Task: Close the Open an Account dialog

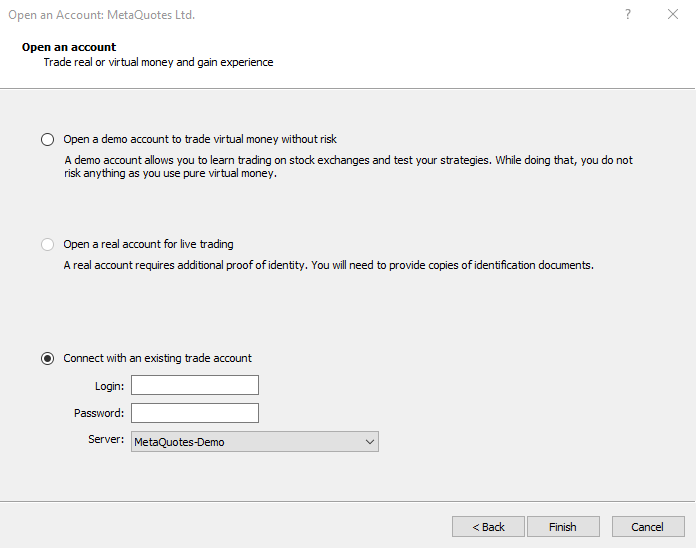Action: (672, 15)
